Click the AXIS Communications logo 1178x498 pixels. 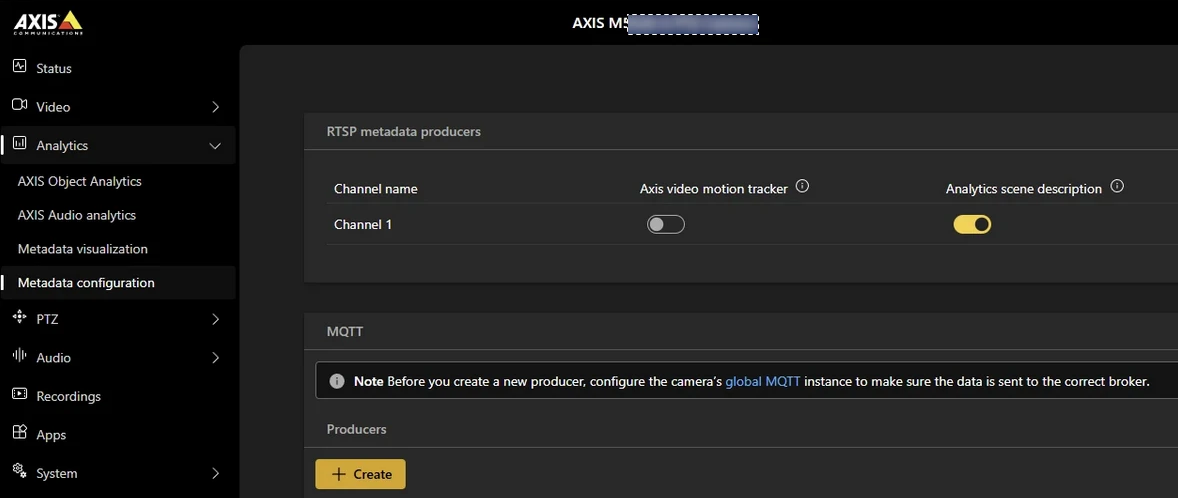48,23
